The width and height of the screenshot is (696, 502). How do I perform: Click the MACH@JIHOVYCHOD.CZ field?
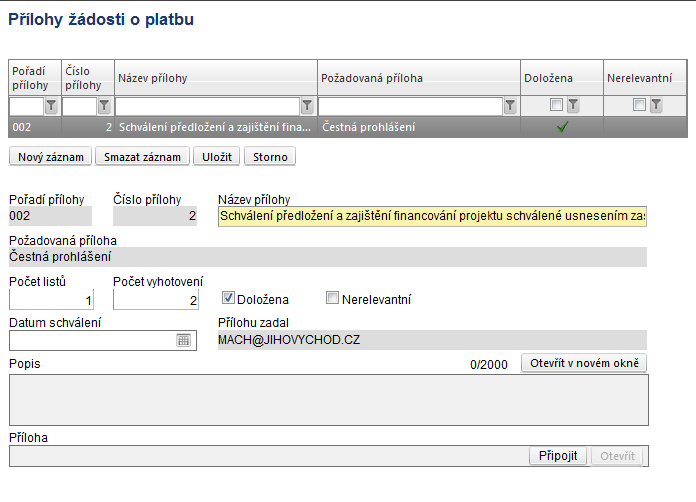(432, 340)
